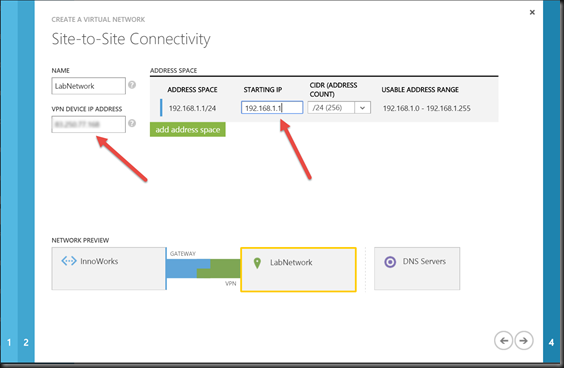Edit the Starting IP 192.168.1.1 field
The width and height of the screenshot is (564, 368).
(x=272, y=108)
